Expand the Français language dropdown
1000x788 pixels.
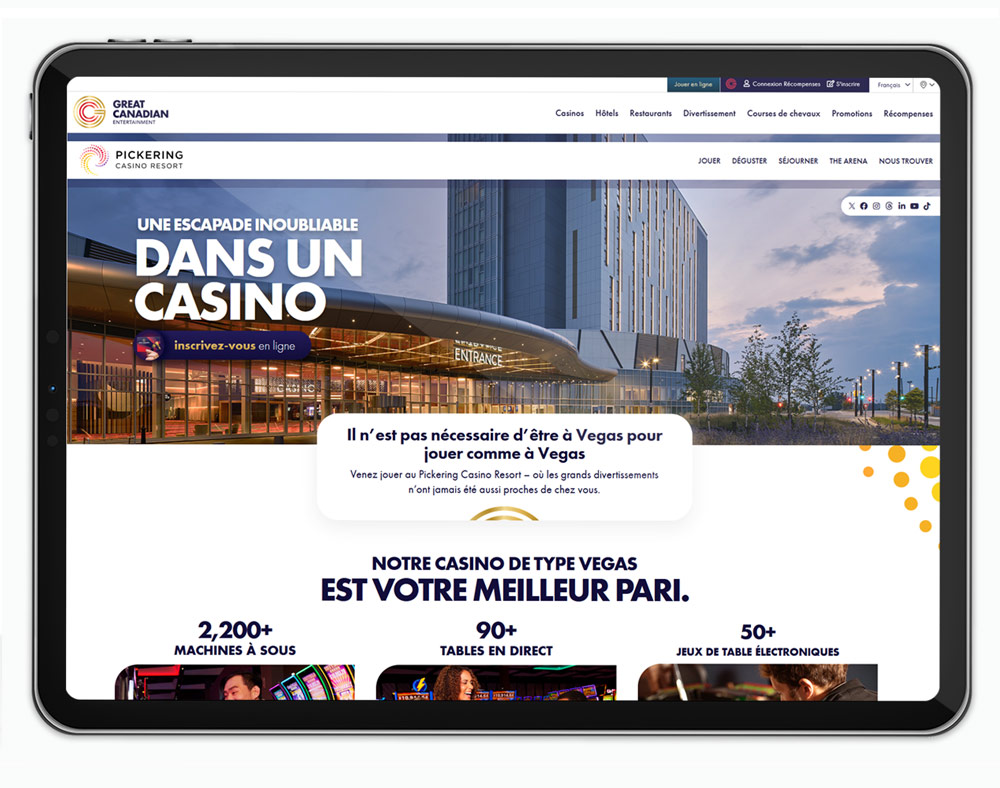pos(893,85)
